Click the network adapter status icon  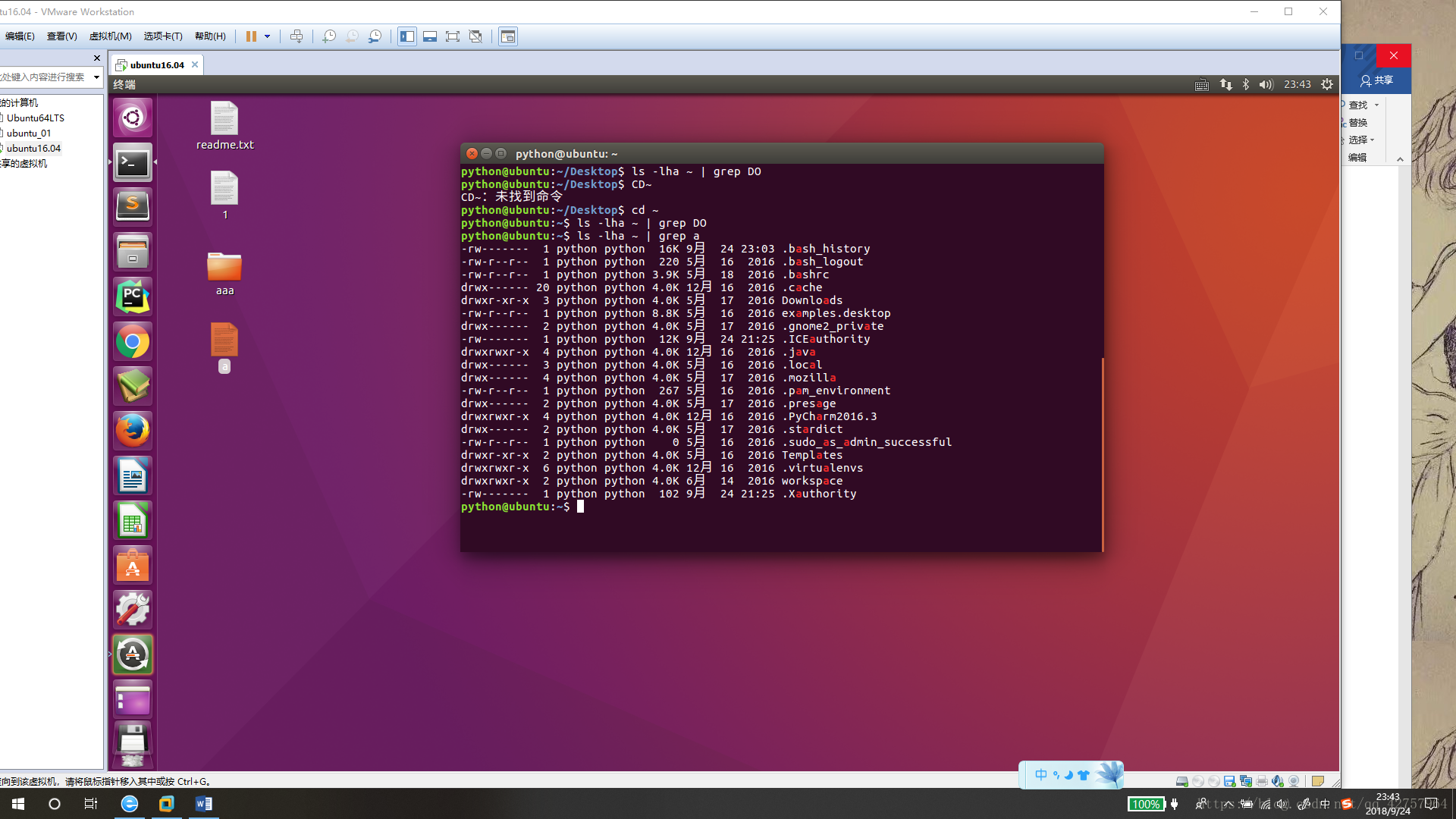coord(1246,781)
